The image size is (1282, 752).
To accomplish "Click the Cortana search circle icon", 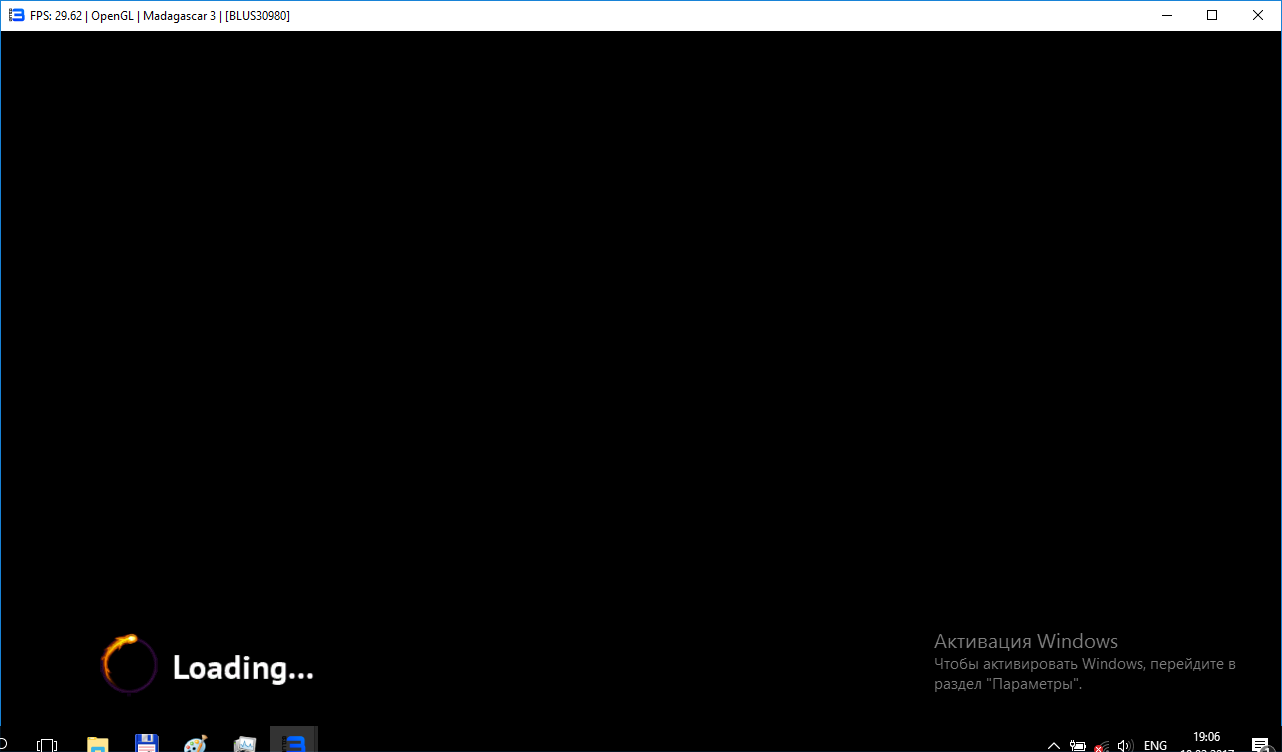I will click(3, 745).
